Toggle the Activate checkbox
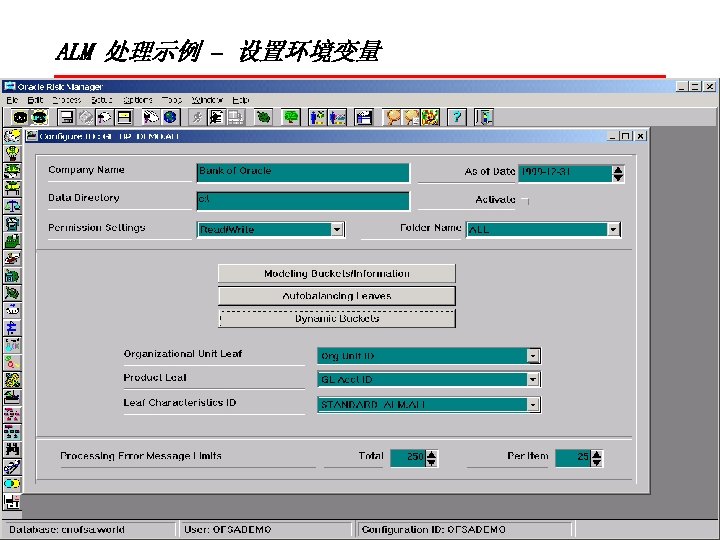720x540 pixels. [x=526, y=201]
